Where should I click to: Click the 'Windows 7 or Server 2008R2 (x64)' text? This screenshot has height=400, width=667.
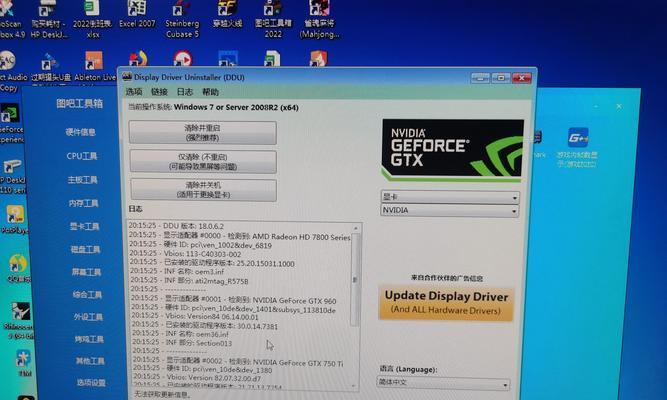(x=236, y=107)
